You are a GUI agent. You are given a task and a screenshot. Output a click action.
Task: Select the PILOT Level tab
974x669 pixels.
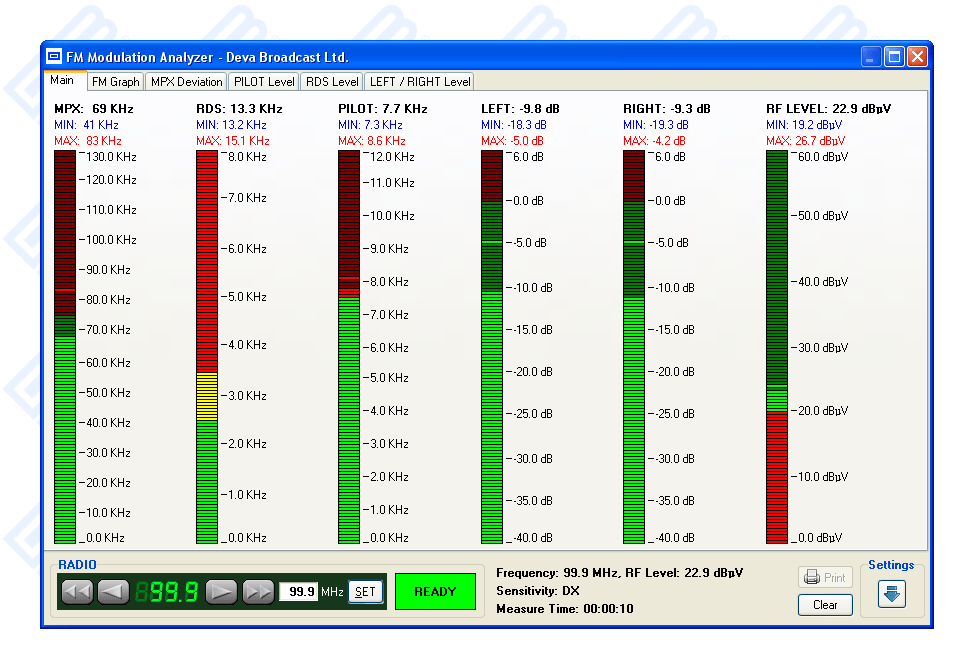(x=264, y=82)
